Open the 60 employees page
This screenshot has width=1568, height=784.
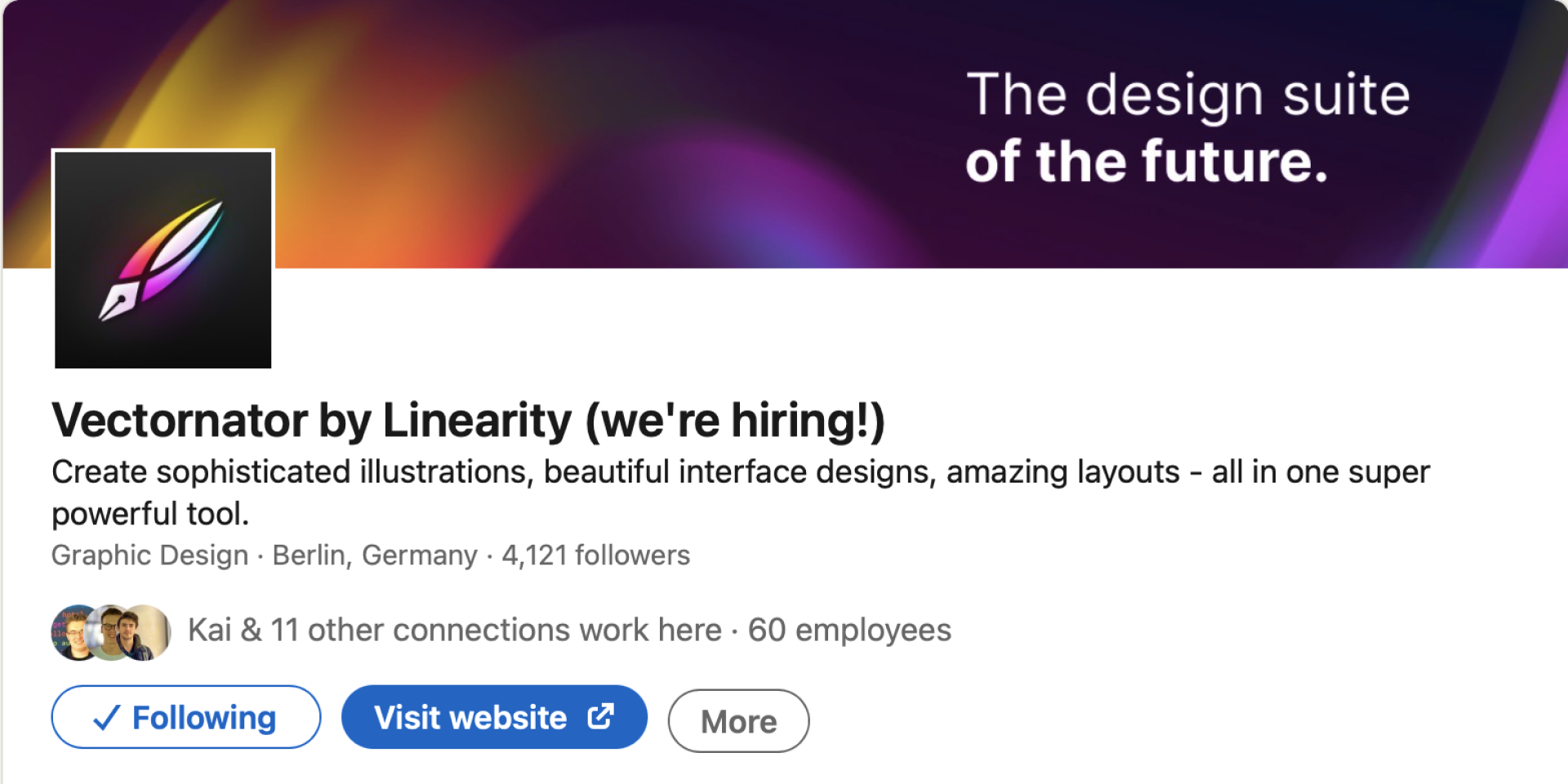[x=849, y=630]
